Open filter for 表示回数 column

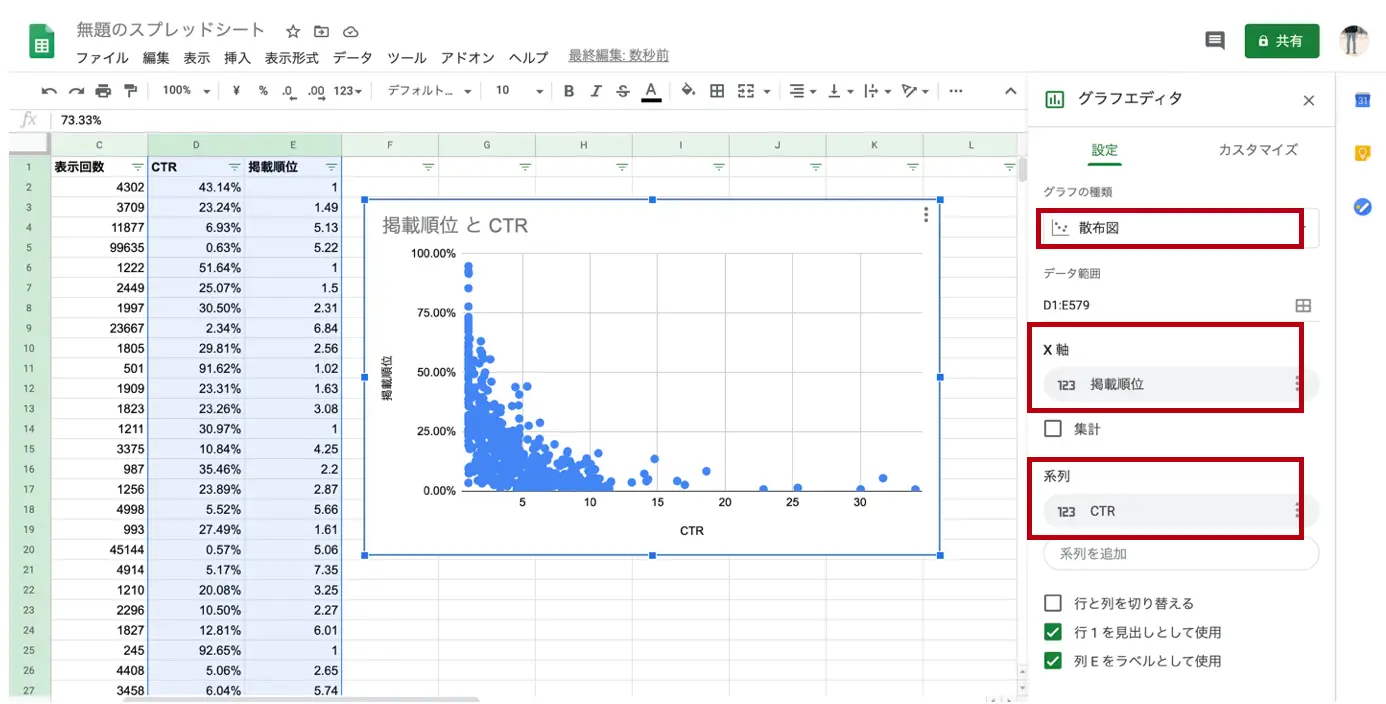[137, 167]
